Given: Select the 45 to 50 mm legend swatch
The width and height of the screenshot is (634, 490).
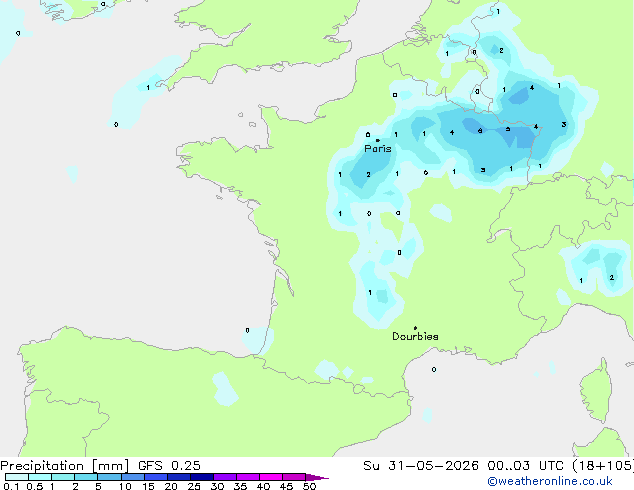Looking at the screenshot, I should pyautogui.click(x=294, y=477).
